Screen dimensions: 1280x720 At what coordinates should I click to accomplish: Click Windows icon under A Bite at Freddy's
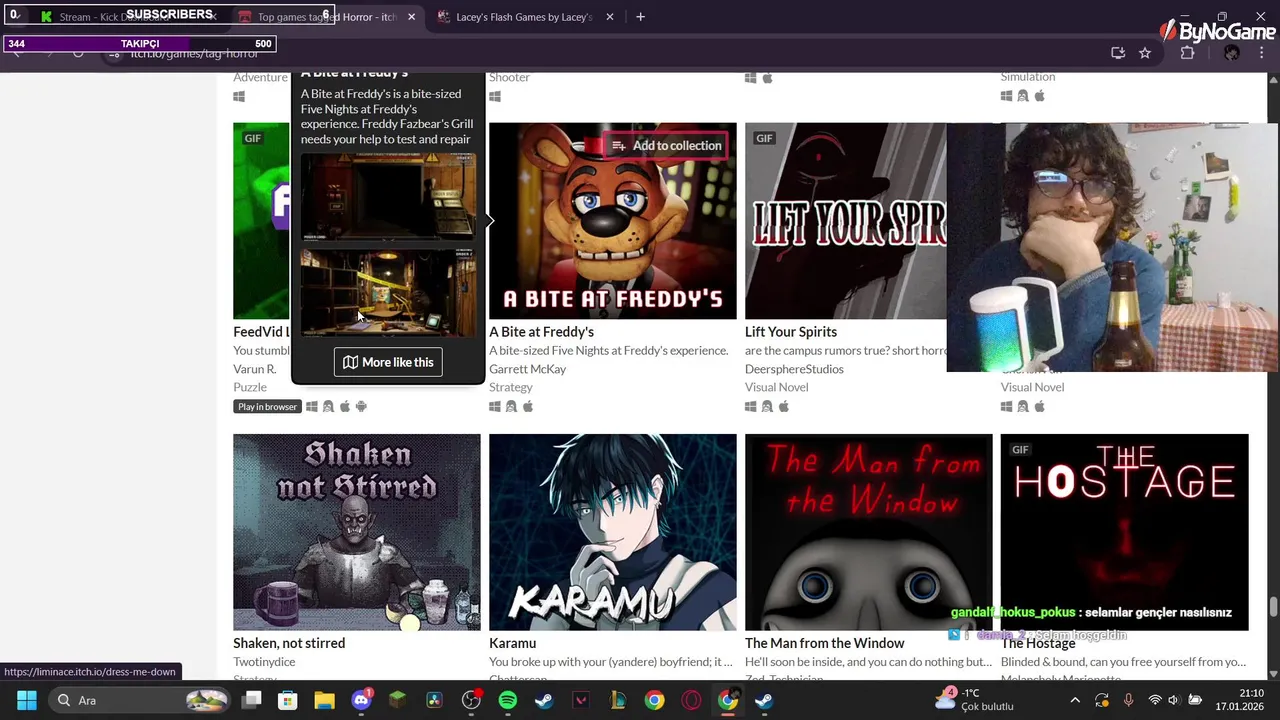495,406
